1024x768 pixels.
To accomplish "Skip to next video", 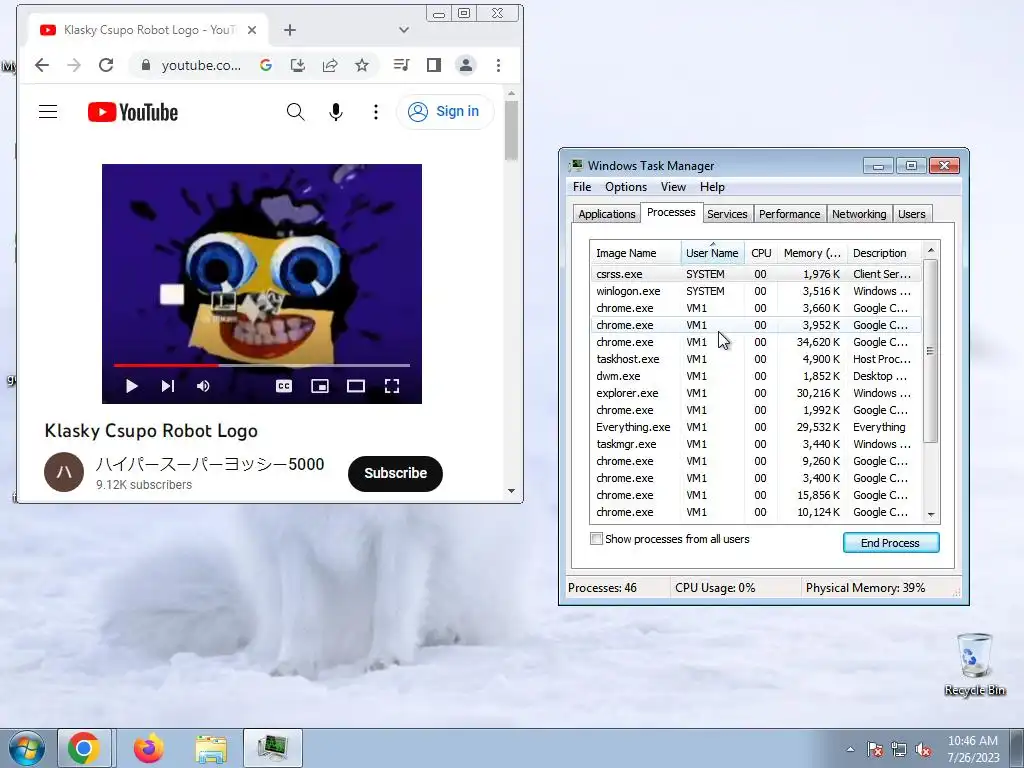I will [x=168, y=386].
